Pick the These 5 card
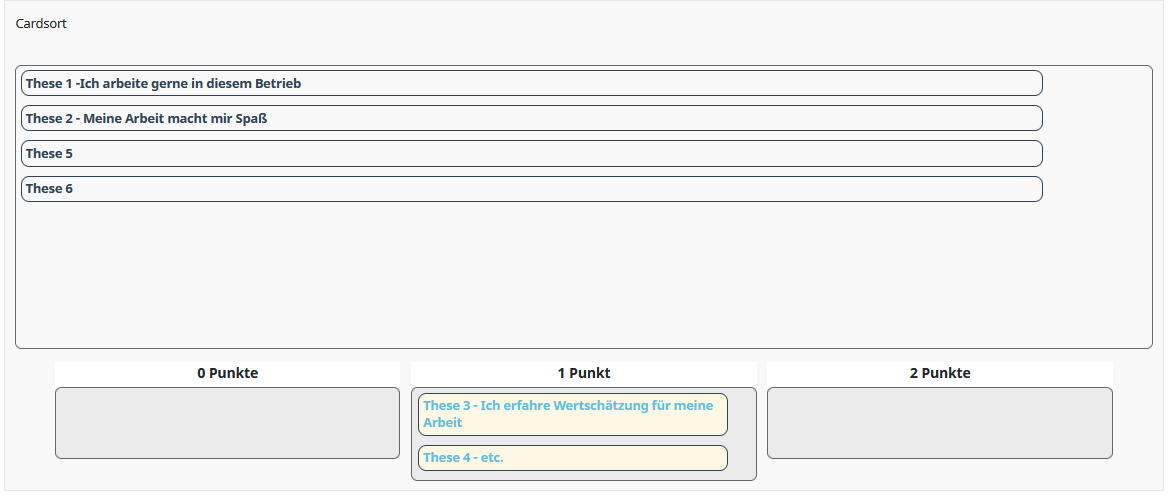The width and height of the screenshot is (1171, 496). tap(532, 153)
